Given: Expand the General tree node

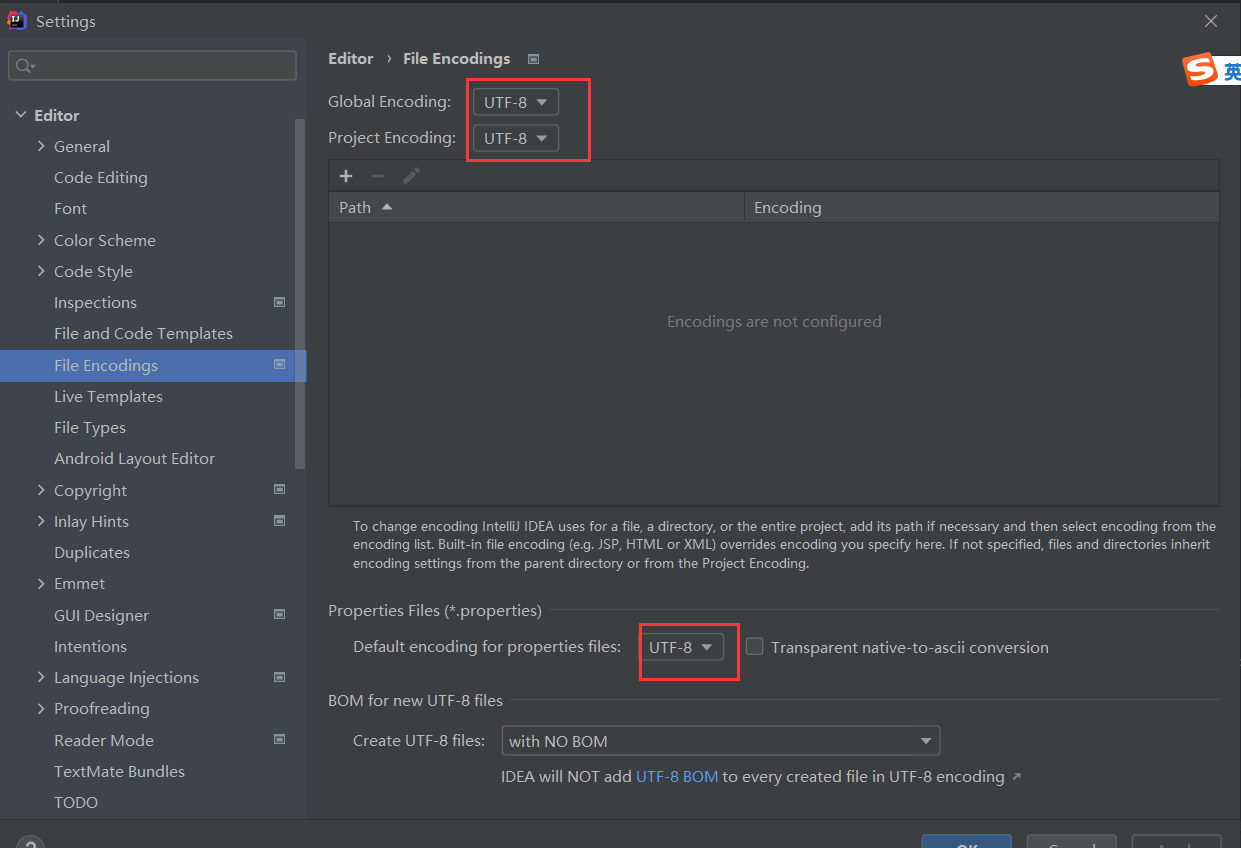Looking at the screenshot, I should click(41, 146).
